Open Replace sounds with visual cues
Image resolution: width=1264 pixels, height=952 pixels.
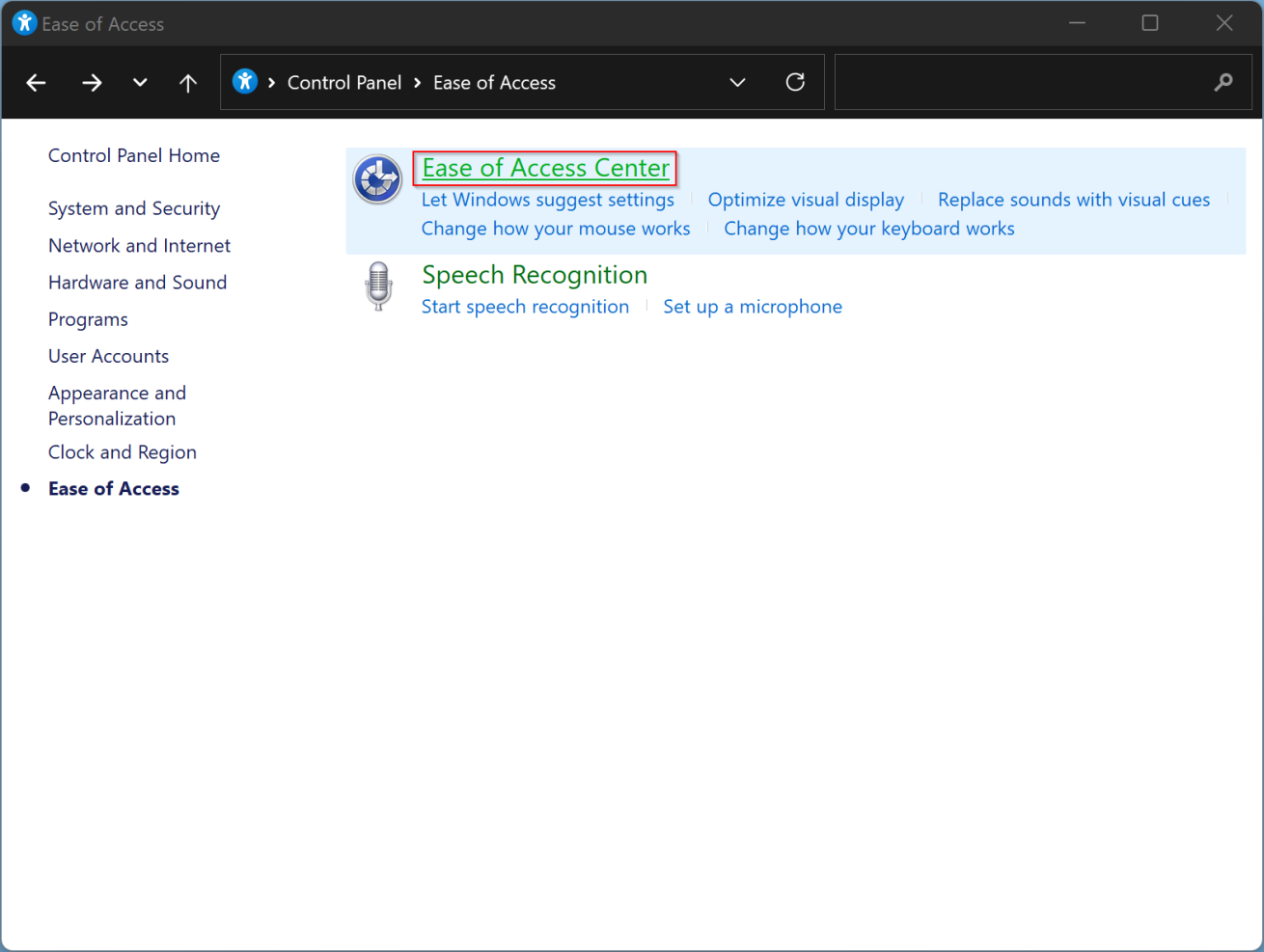[x=1073, y=201]
